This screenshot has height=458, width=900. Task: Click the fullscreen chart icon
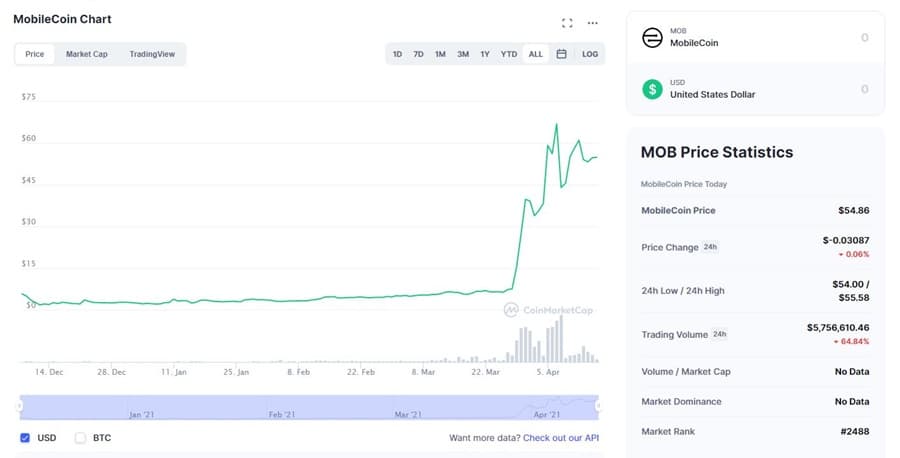click(x=567, y=22)
